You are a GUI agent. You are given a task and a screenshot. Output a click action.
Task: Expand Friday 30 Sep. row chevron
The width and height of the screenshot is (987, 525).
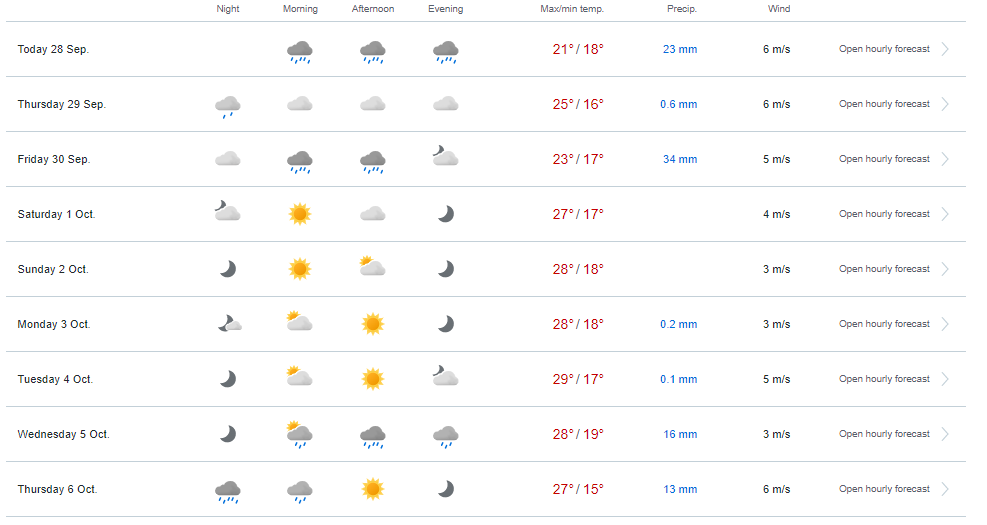click(945, 159)
